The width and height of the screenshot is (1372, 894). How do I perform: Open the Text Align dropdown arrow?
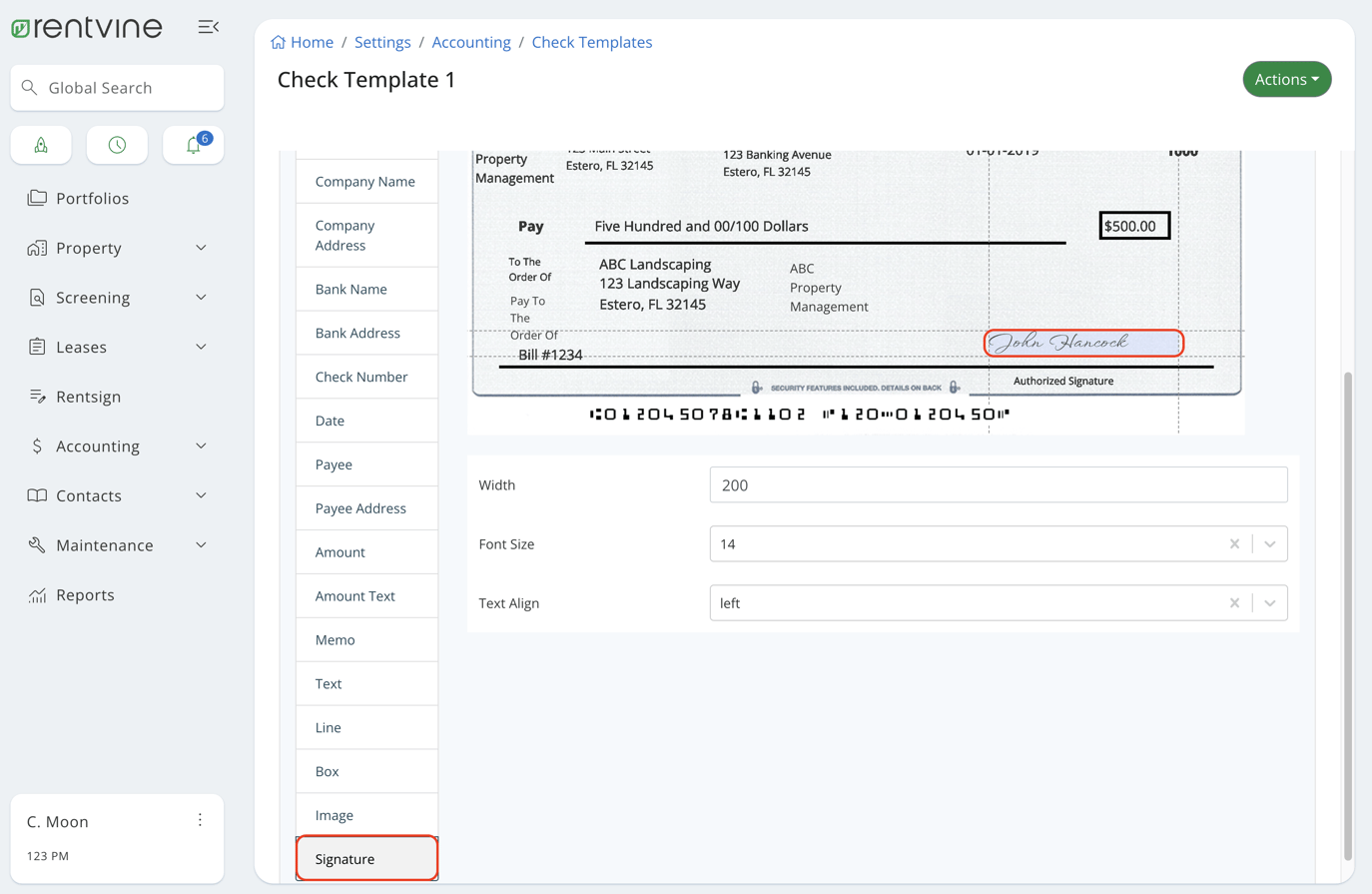coord(1270,603)
